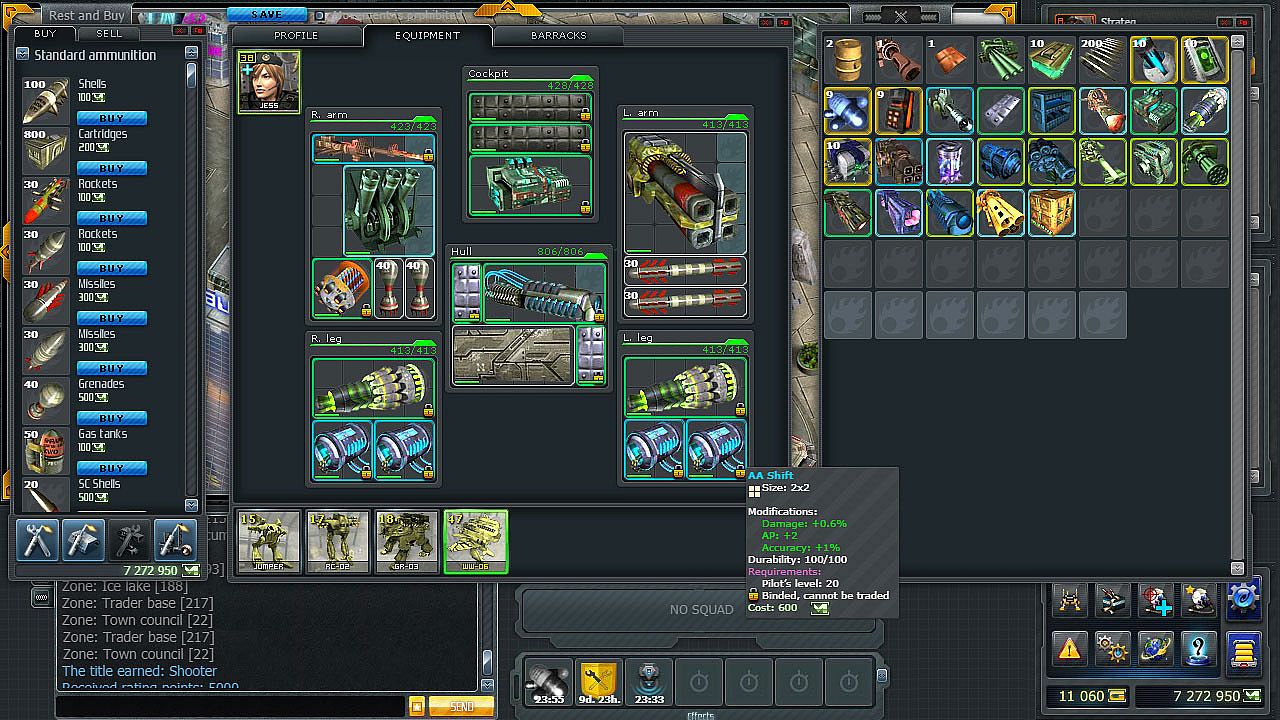Image resolution: width=1280 pixels, height=720 pixels.
Task: Open the EQUIPMENT tab
Action: click(x=427, y=36)
